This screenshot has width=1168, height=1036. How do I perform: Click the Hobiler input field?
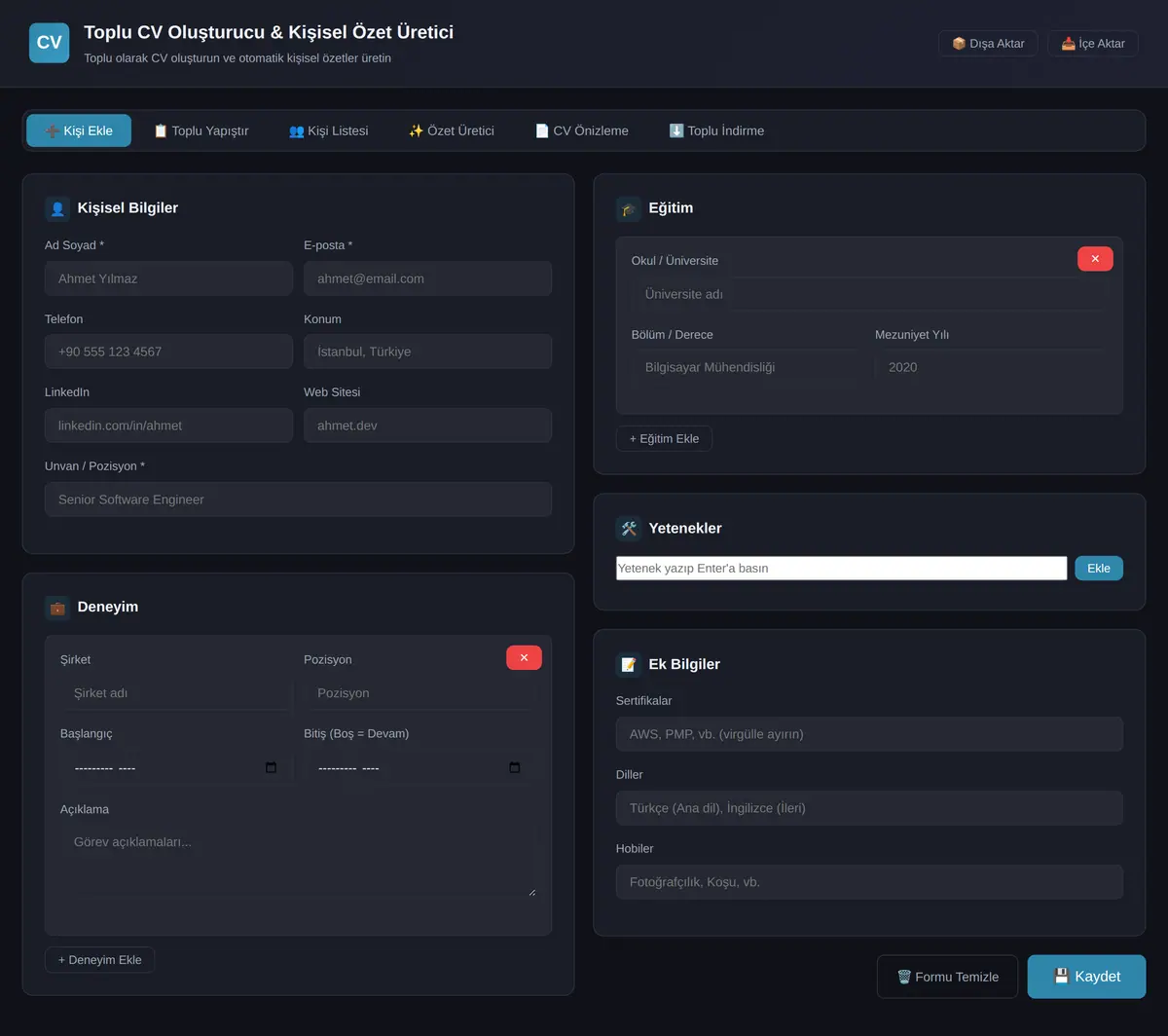point(869,882)
